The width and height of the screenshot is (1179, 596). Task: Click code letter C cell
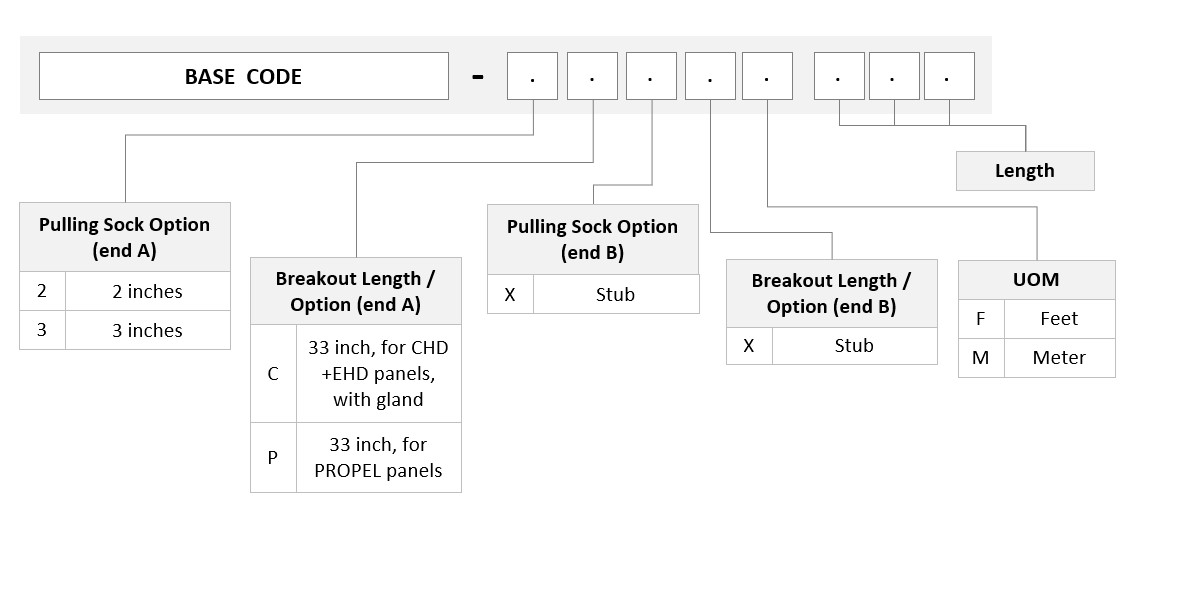point(273,374)
